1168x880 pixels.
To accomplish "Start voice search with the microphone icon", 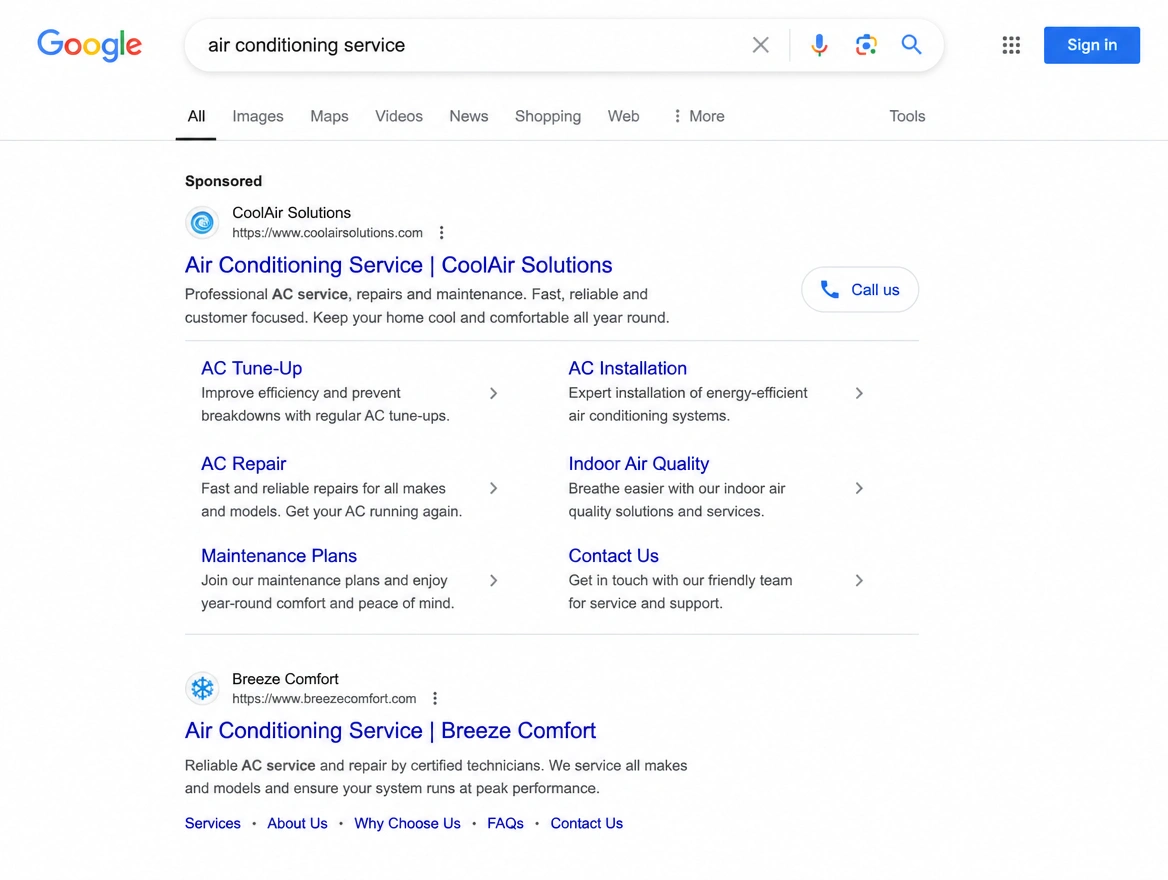I will pos(819,45).
